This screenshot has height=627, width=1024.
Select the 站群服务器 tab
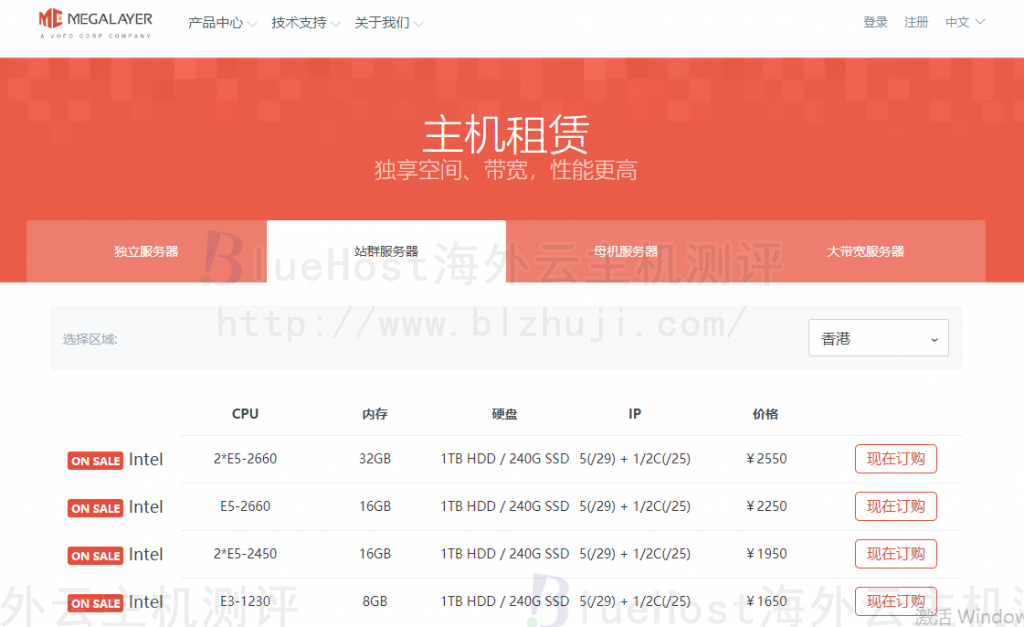pos(386,251)
